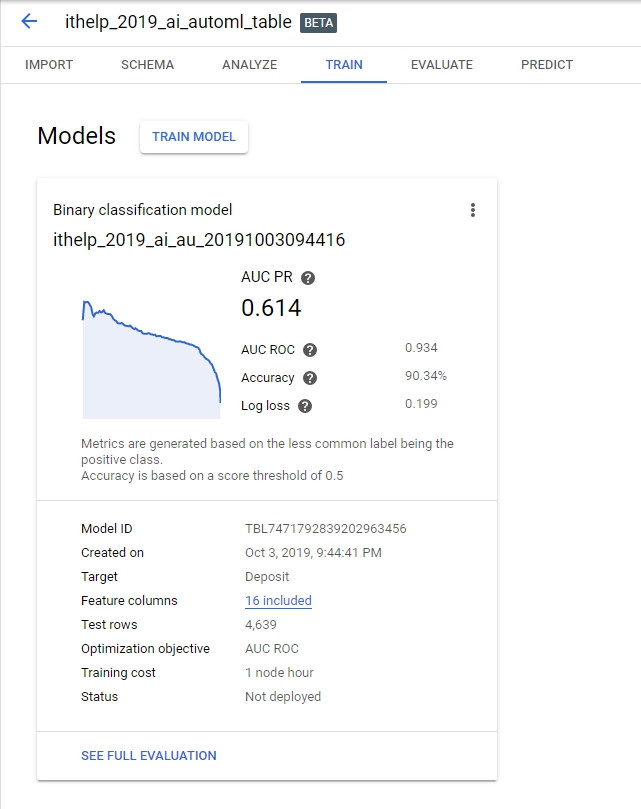Open the ANALYZE tab
The height and width of the screenshot is (809, 641).
[250, 64]
